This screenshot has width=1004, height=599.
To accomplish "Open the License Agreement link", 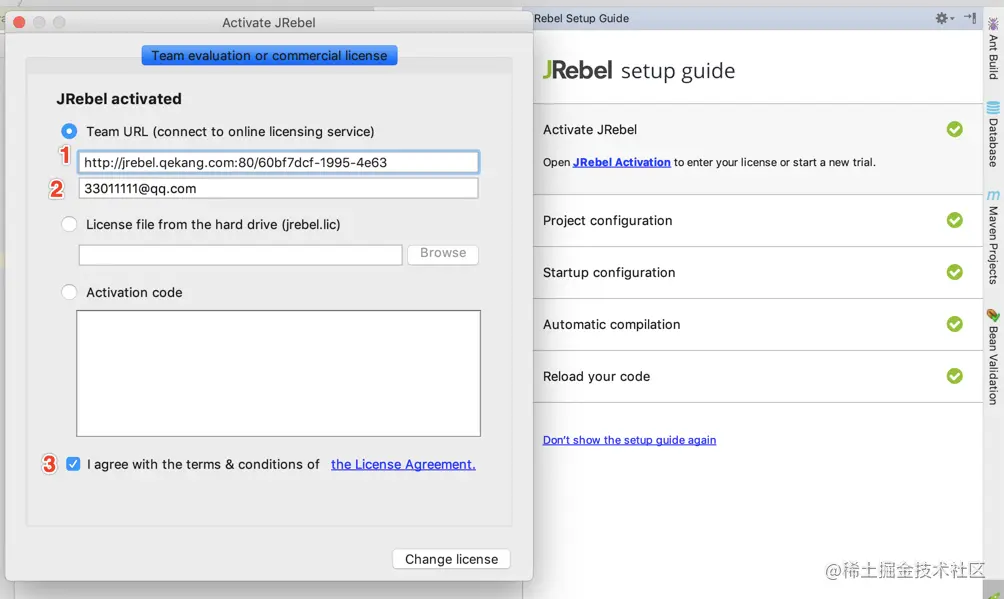I will click(403, 464).
